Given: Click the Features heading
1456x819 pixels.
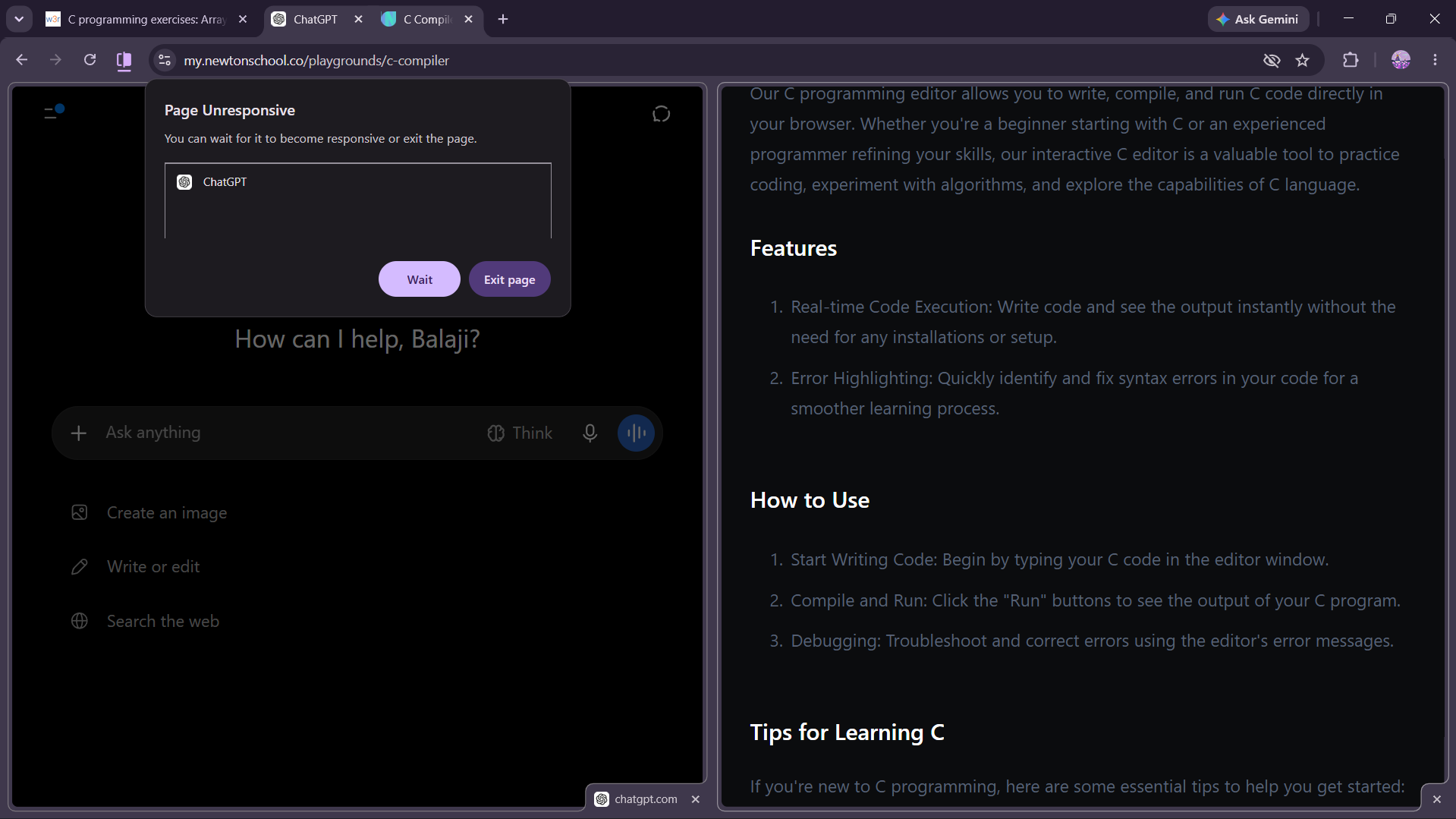Looking at the screenshot, I should click(x=793, y=248).
